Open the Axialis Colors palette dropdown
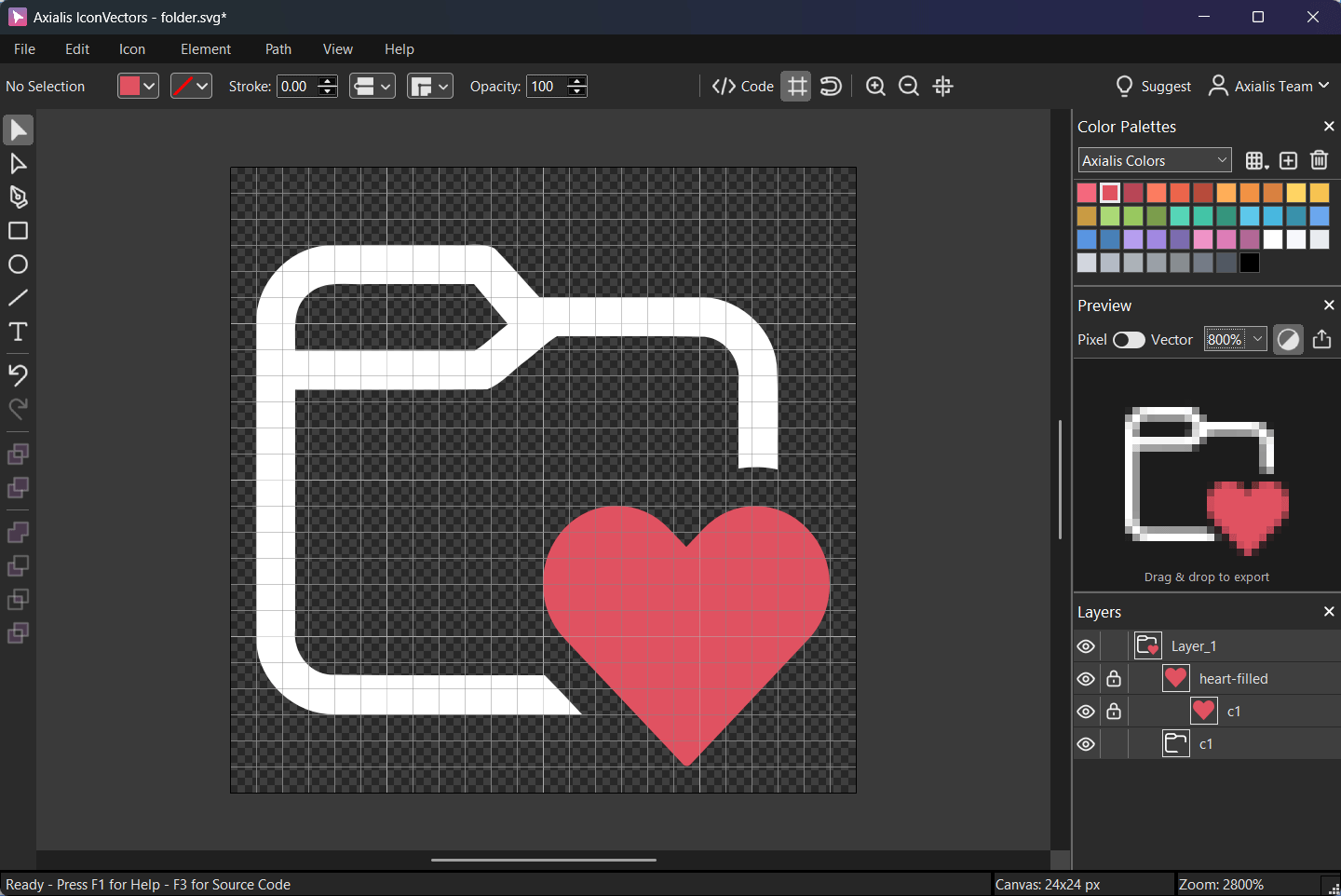This screenshot has height=896, width=1341. click(x=1154, y=159)
